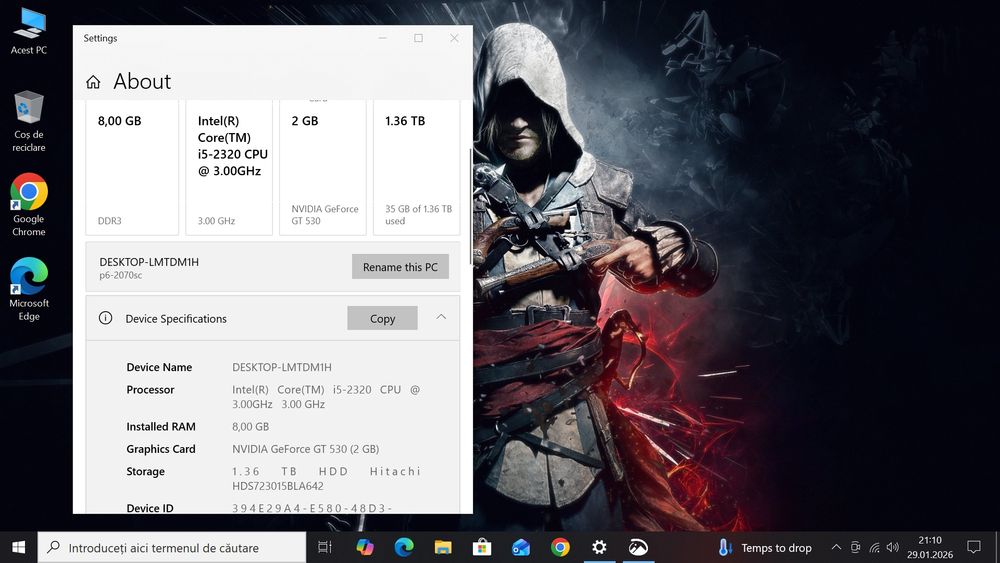Open Microsoft Store from taskbar
The width and height of the screenshot is (1000, 563).
click(482, 547)
